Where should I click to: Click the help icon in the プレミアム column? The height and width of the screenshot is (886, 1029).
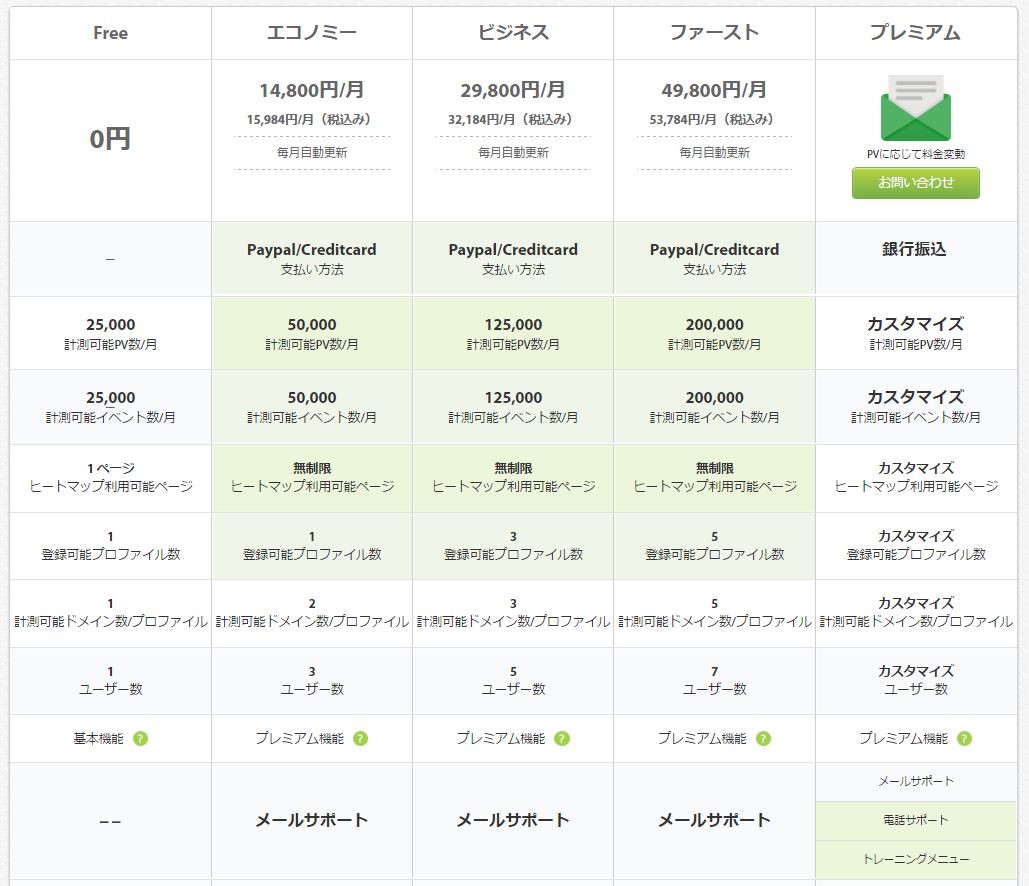(x=964, y=739)
